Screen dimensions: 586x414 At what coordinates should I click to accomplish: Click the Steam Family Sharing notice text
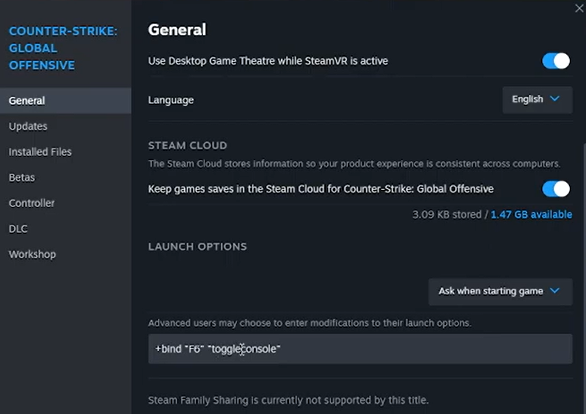pos(288,400)
